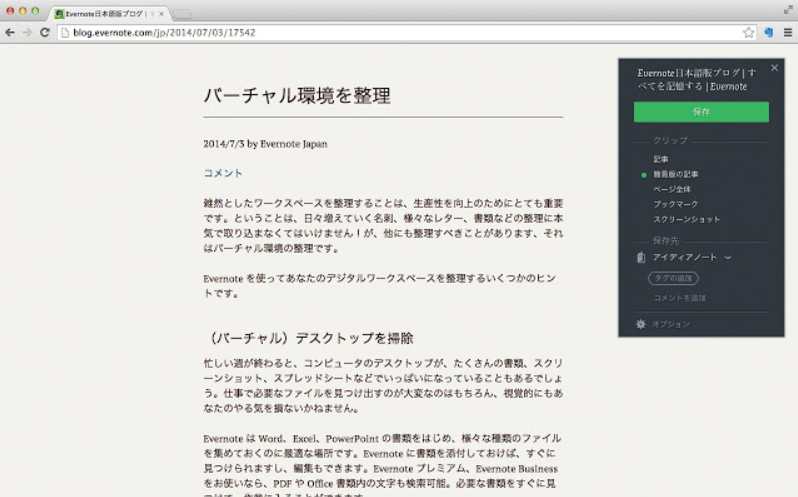Click the article title バーチャル環境を整理

point(297,96)
